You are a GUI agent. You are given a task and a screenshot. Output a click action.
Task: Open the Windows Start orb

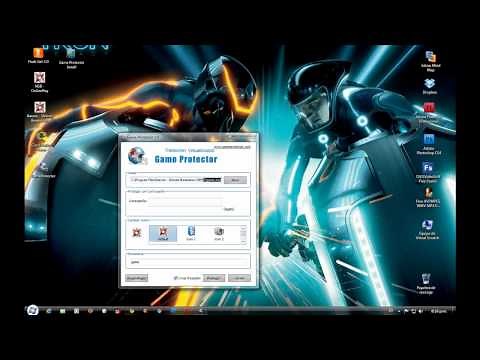coord(33,311)
